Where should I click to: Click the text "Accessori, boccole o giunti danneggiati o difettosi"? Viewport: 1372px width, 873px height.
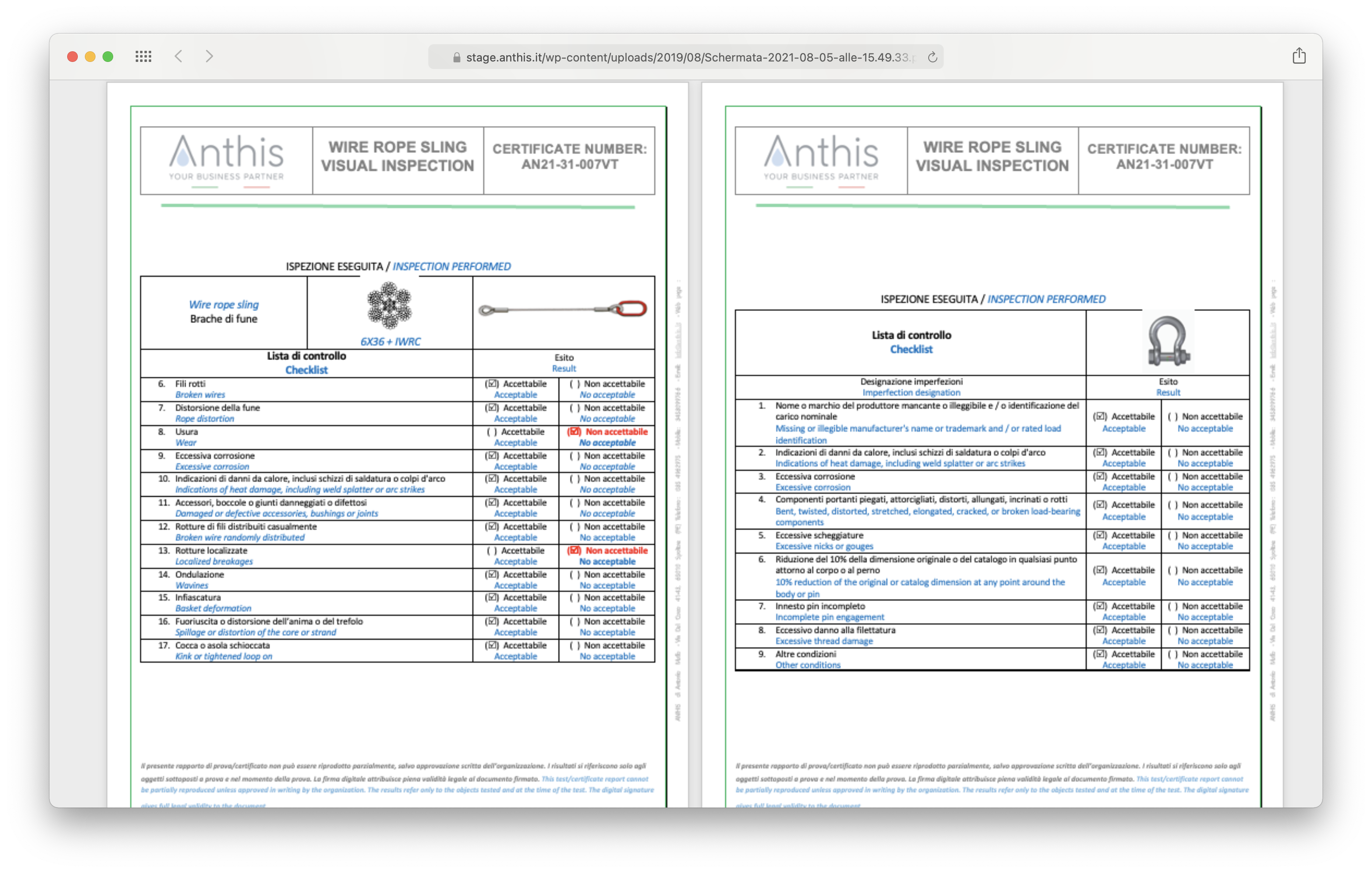(271, 502)
